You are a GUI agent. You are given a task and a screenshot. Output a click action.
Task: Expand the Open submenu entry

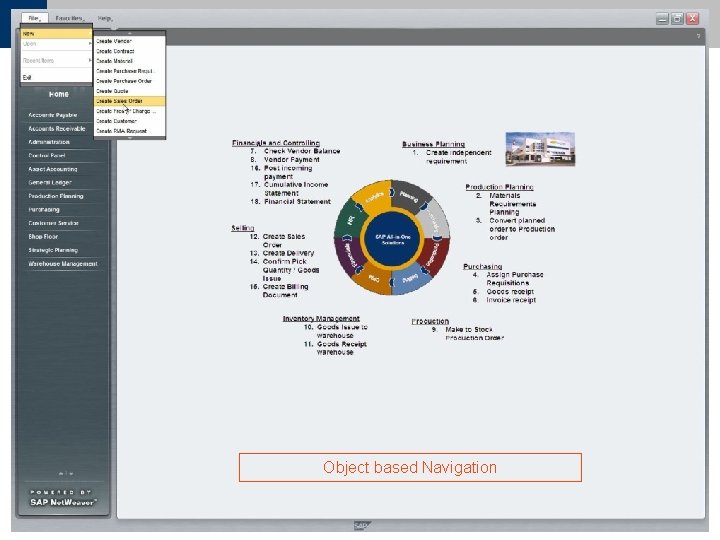(x=56, y=44)
